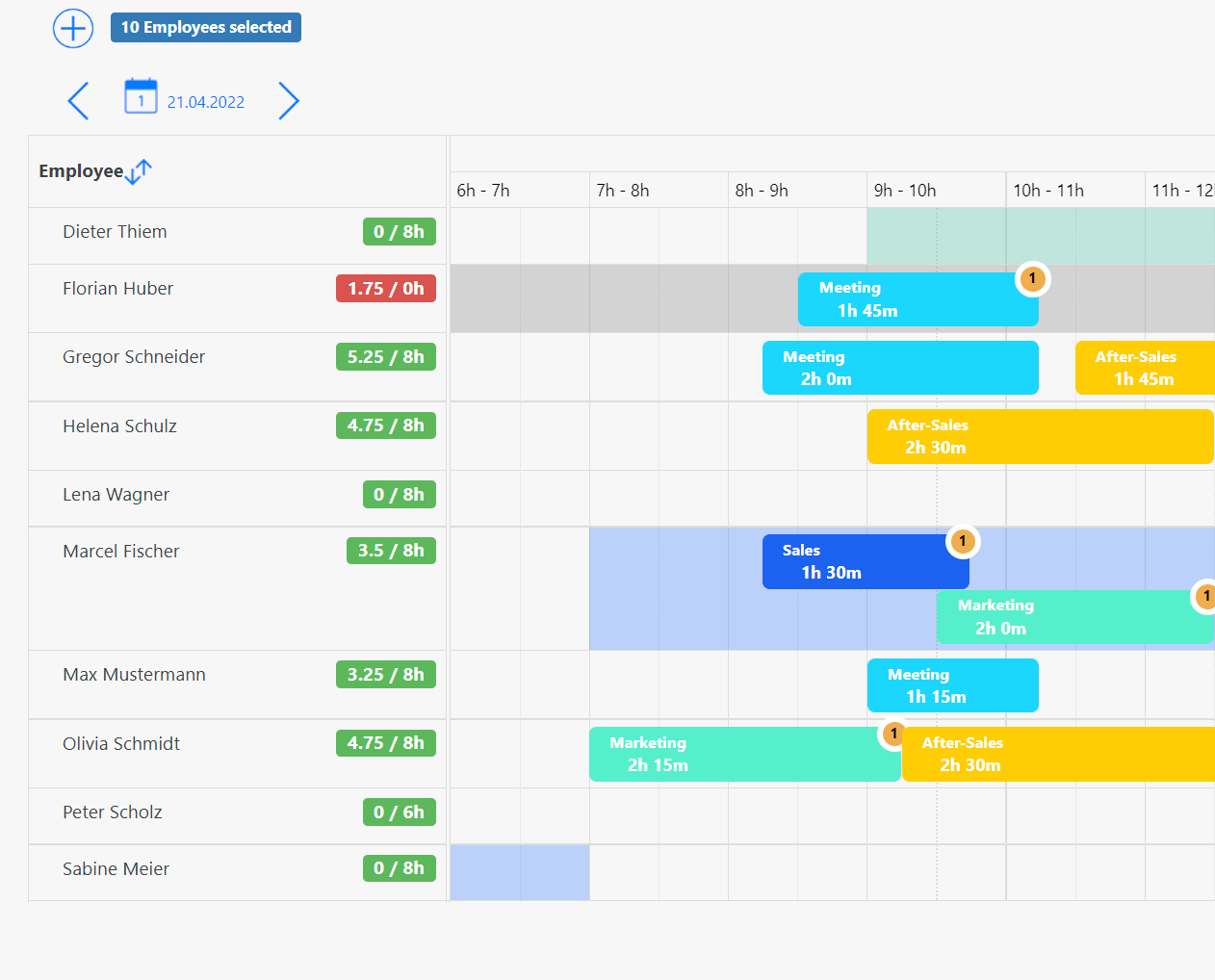Click the sort arrows beside the Employee header

(x=139, y=171)
